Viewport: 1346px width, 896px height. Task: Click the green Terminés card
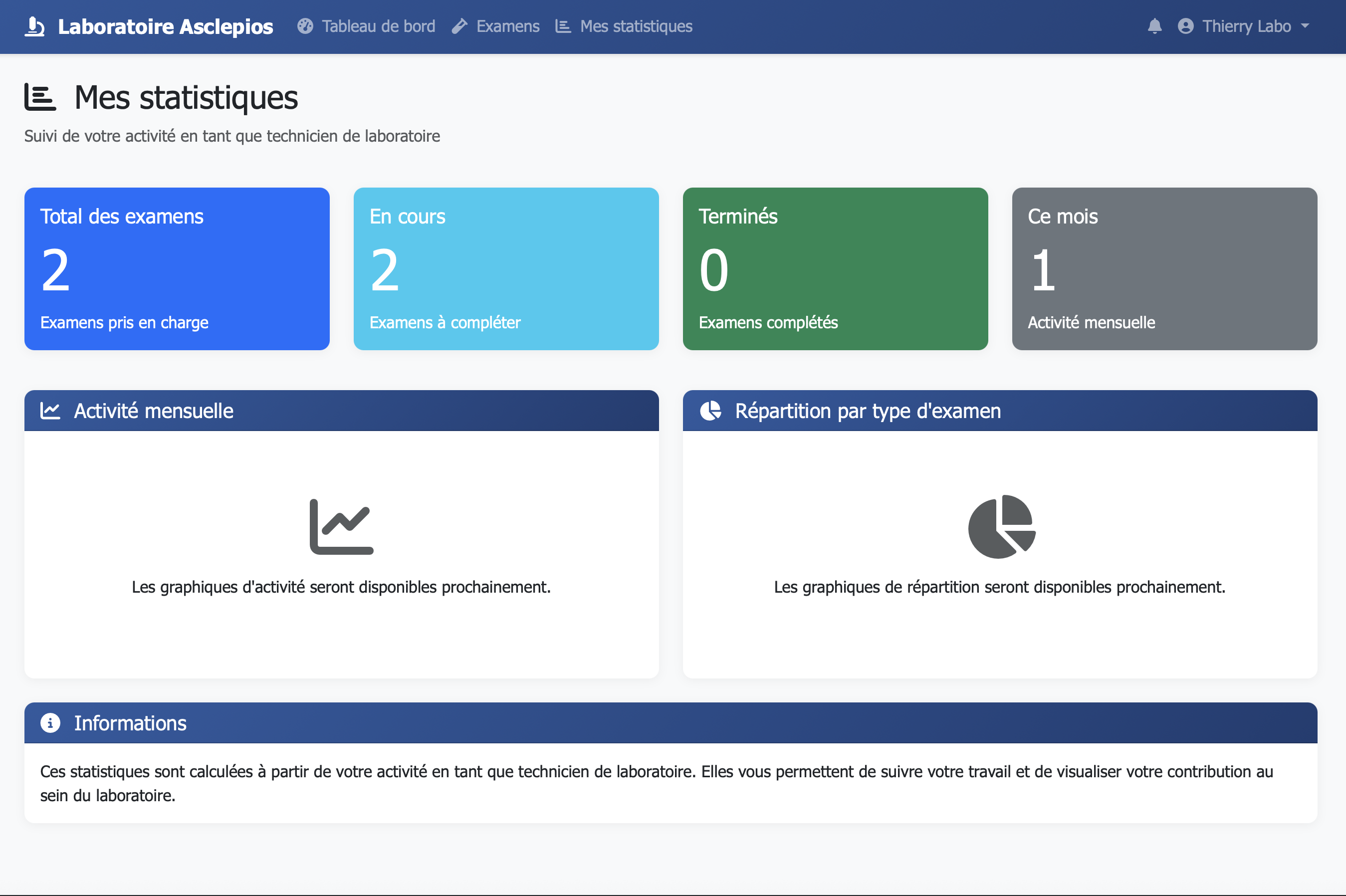[835, 268]
